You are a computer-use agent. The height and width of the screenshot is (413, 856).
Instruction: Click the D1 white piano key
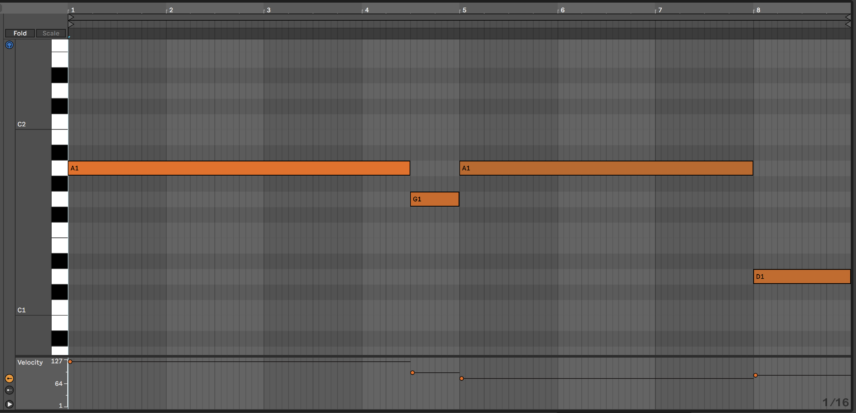coord(60,277)
